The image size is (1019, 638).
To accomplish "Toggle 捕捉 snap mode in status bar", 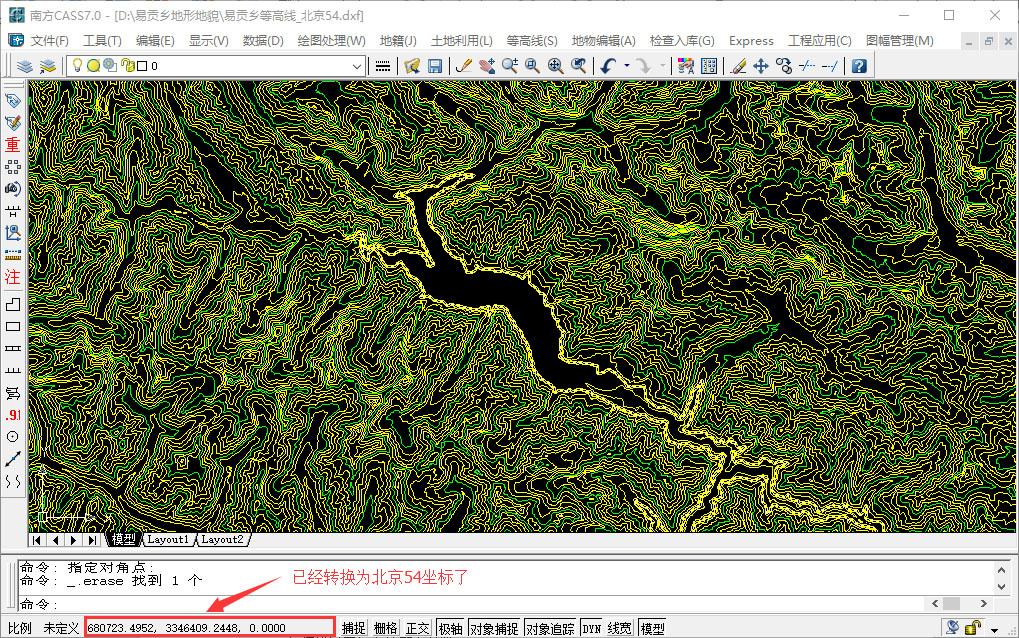I will pos(354,628).
